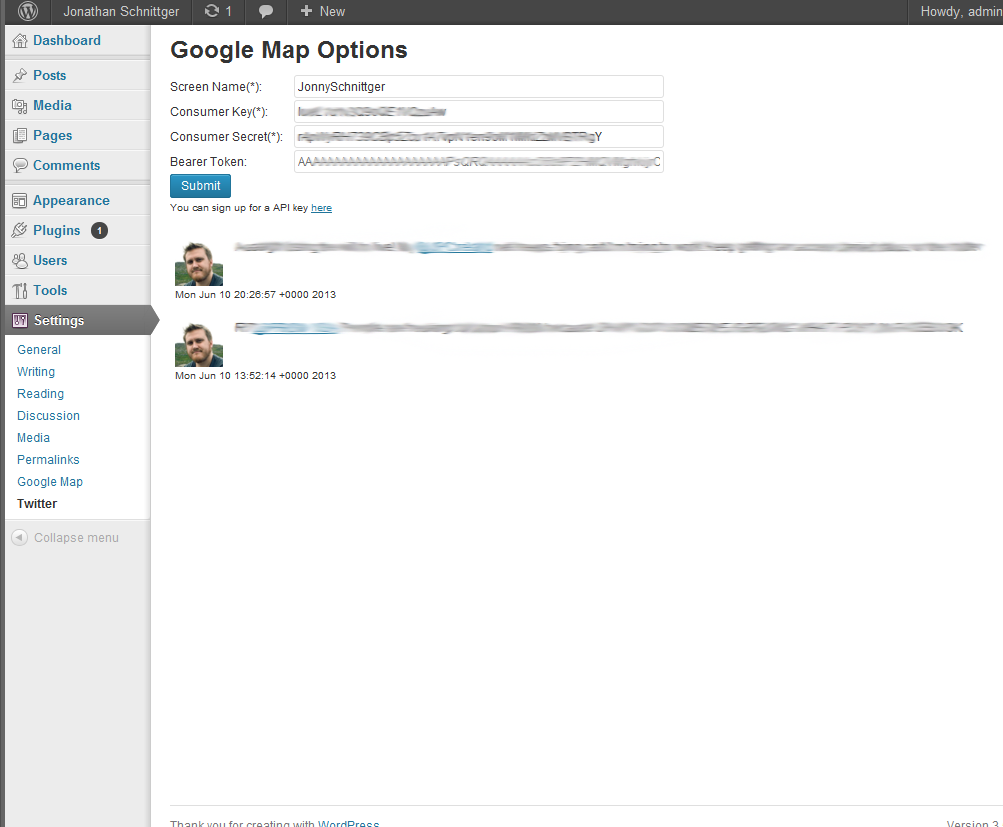Go to Writing settings
The image size is (1003, 827).
pyautogui.click(x=36, y=372)
